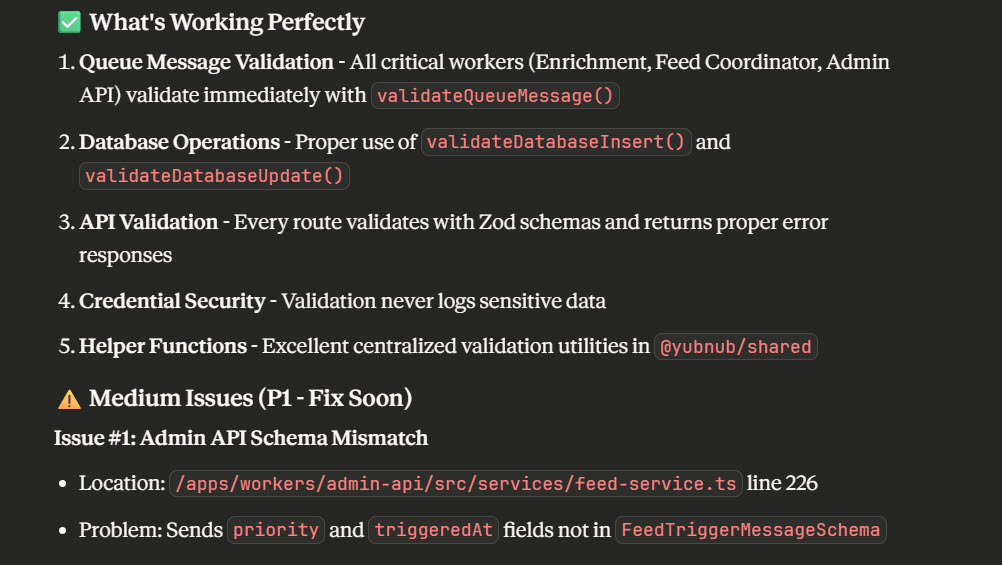
Task: Click the "Medium Issues (P1 - Fix Soon)" heading
Action: [250, 399]
